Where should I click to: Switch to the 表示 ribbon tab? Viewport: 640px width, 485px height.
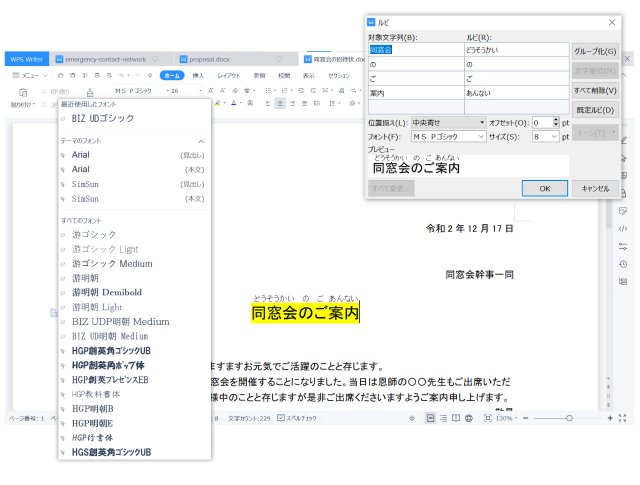pos(309,76)
